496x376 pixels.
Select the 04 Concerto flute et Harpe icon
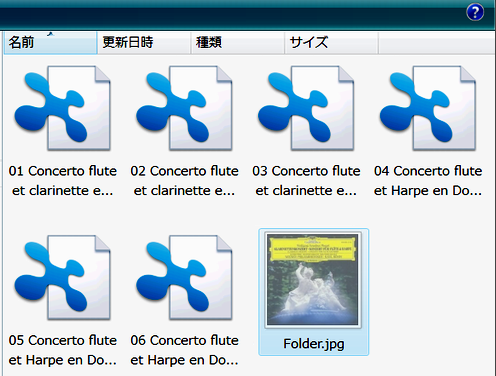click(x=428, y=108)
